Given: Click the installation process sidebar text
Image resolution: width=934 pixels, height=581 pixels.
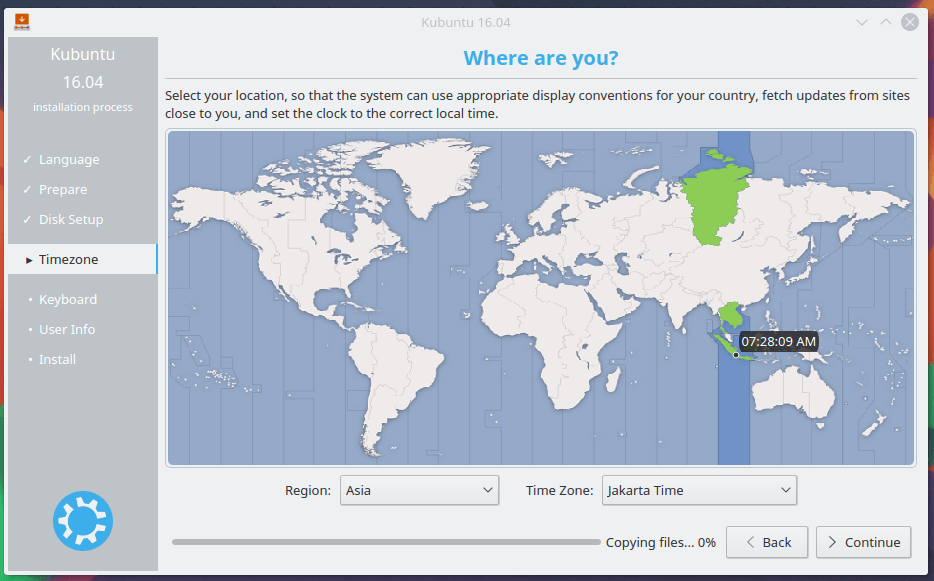Looking at the screenshot, I should tap(83, 107).
